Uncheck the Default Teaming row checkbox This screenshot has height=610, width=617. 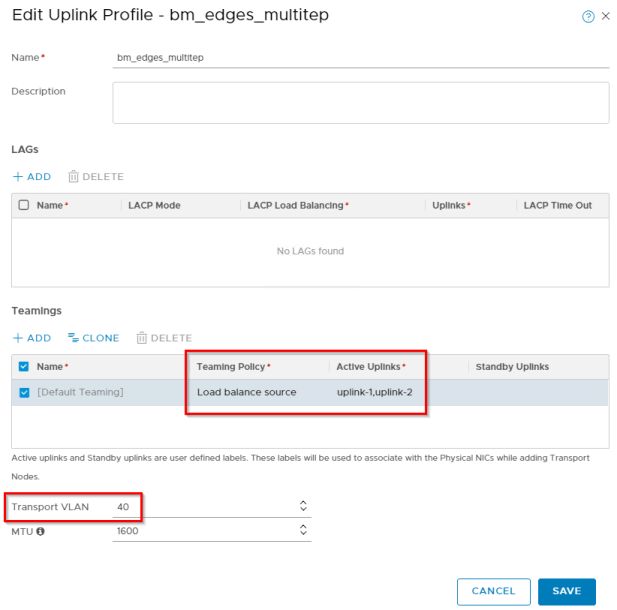pyautogui.click(x=24, y=392)
